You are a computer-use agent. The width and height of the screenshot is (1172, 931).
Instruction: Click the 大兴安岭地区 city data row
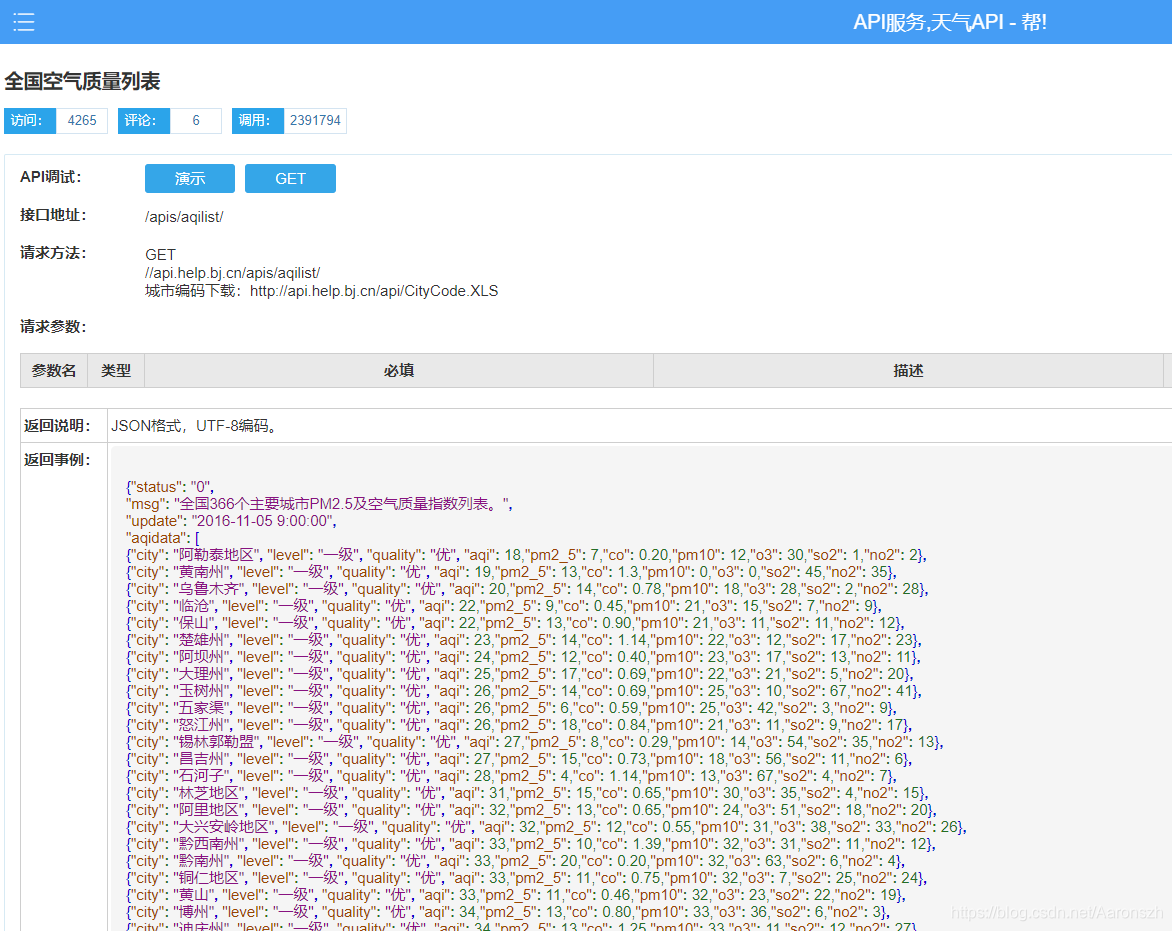[x=547, y=827]
